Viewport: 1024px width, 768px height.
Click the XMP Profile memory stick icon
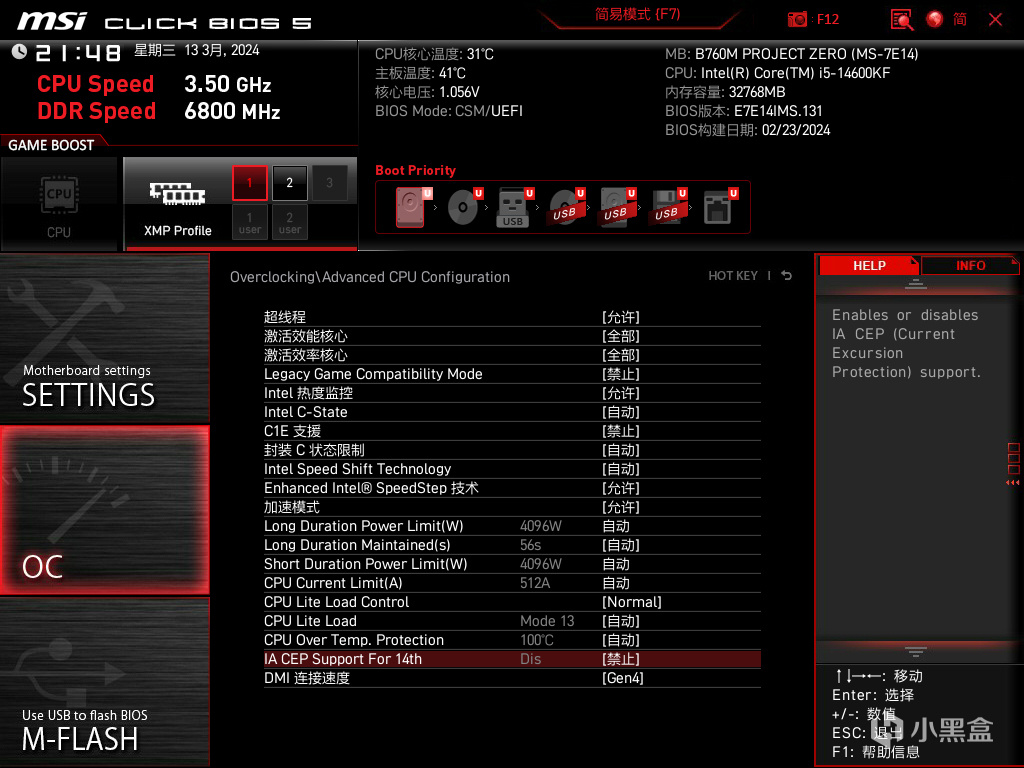(x=177, y=193)
